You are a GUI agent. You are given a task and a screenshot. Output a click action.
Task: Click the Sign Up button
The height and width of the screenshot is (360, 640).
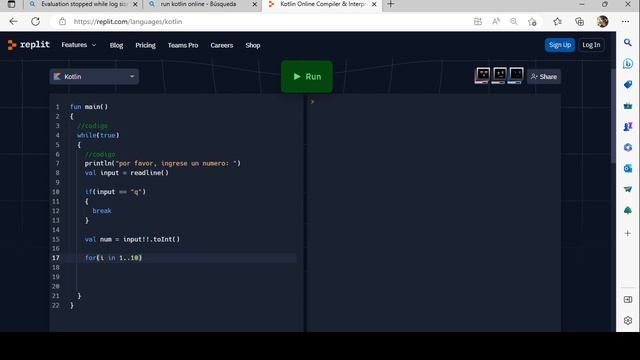click(560, 45)
